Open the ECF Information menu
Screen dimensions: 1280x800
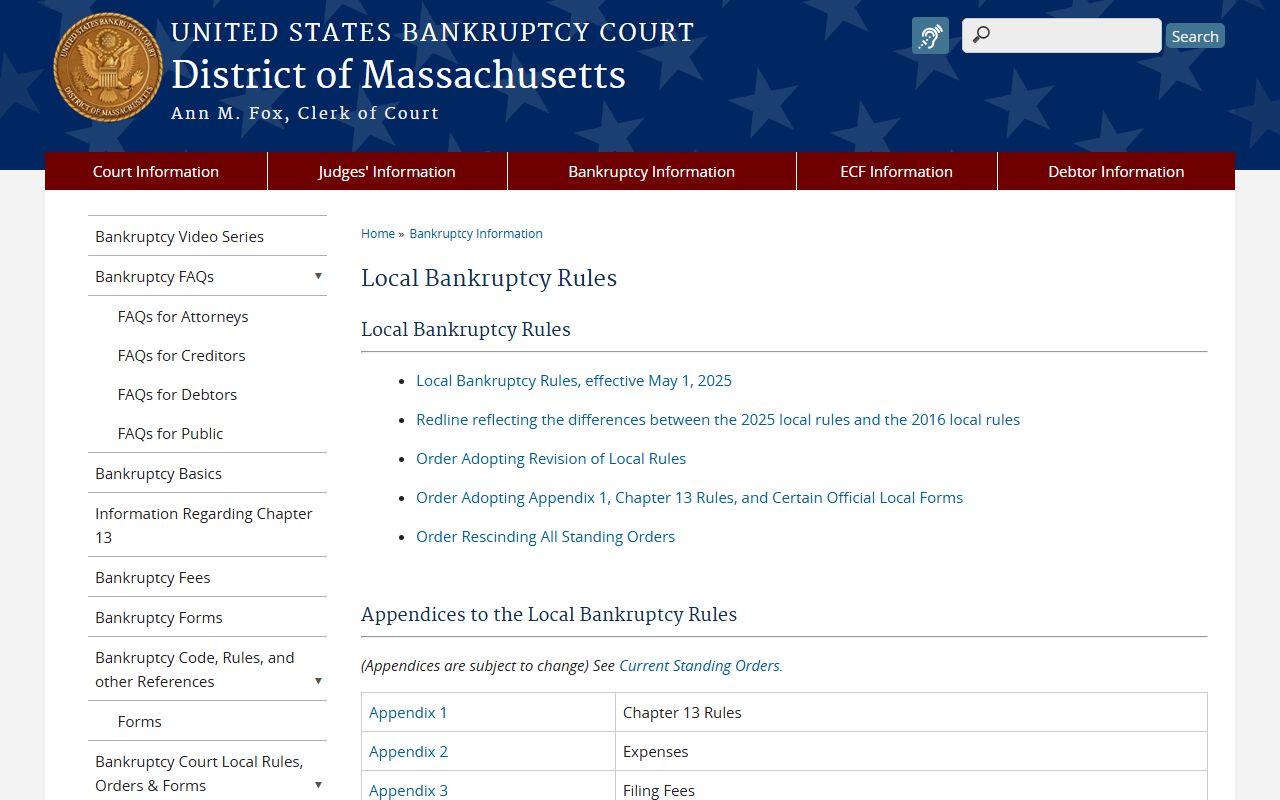[x=896, y=171]
